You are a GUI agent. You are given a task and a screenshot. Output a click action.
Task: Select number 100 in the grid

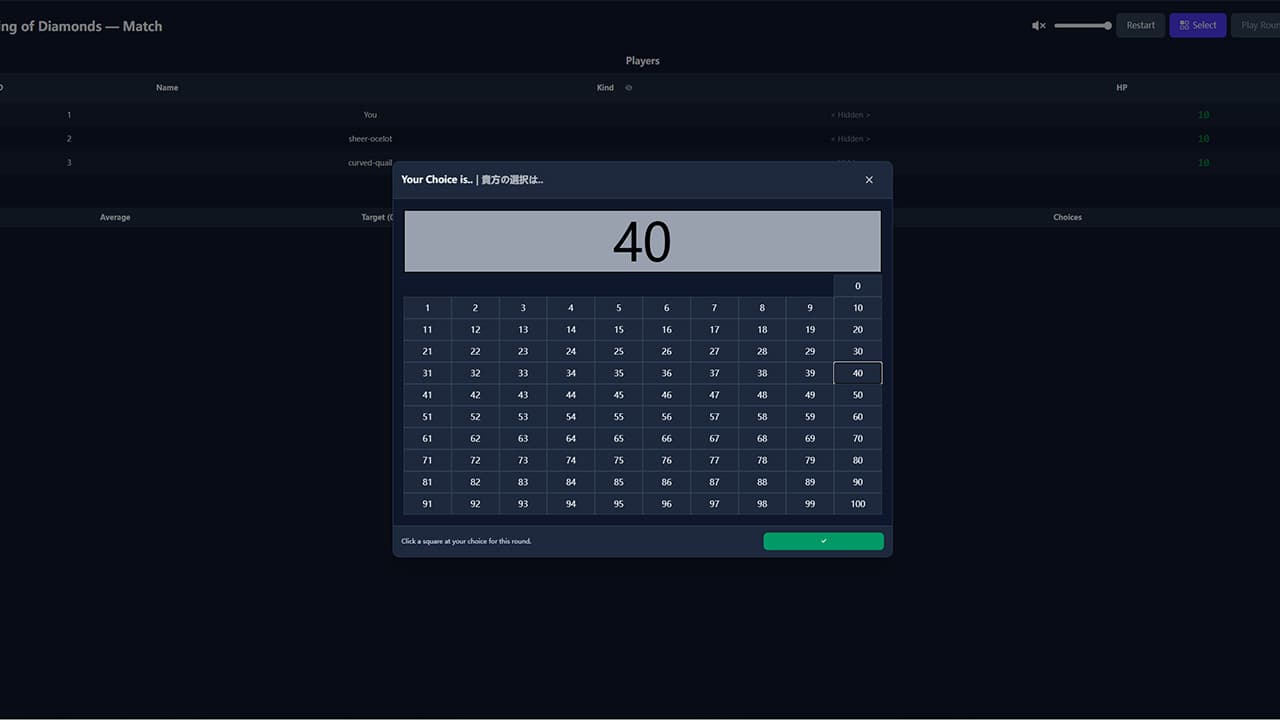857,504
